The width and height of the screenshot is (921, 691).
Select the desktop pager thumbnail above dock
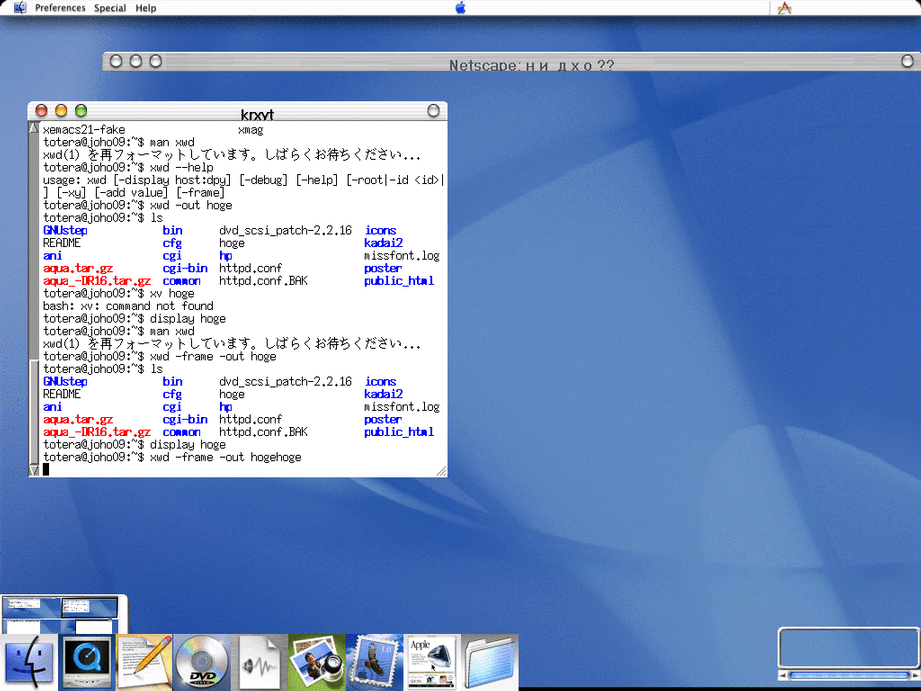tap(64, 612)
